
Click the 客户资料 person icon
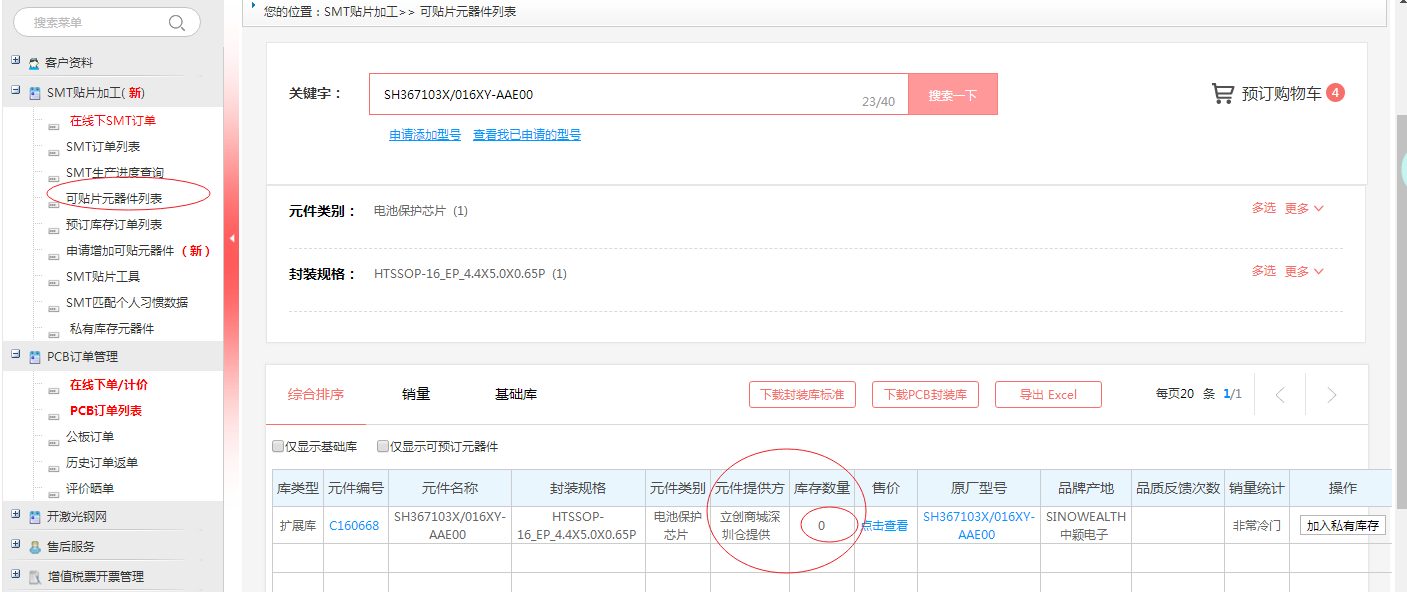34,63
